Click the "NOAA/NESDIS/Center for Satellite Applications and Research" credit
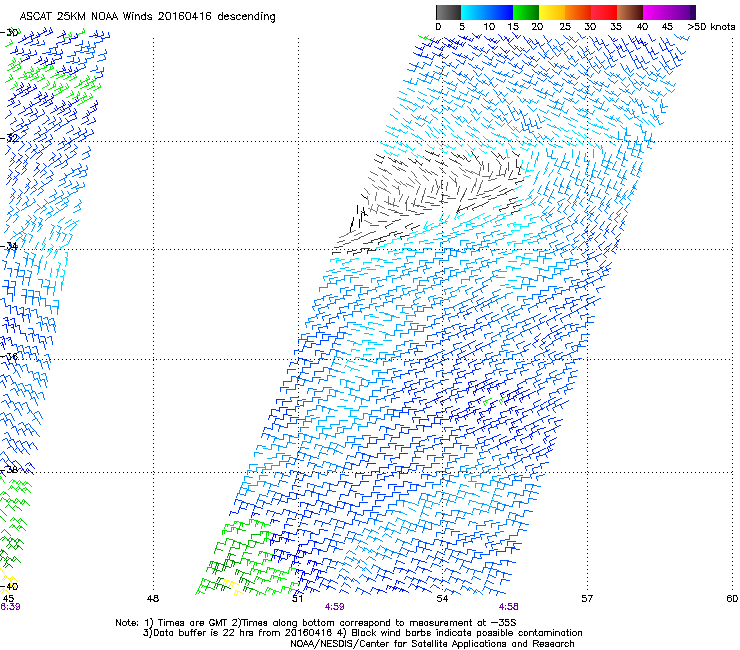Viewport: 740px width, 650px height. click(x=432, y=644)
